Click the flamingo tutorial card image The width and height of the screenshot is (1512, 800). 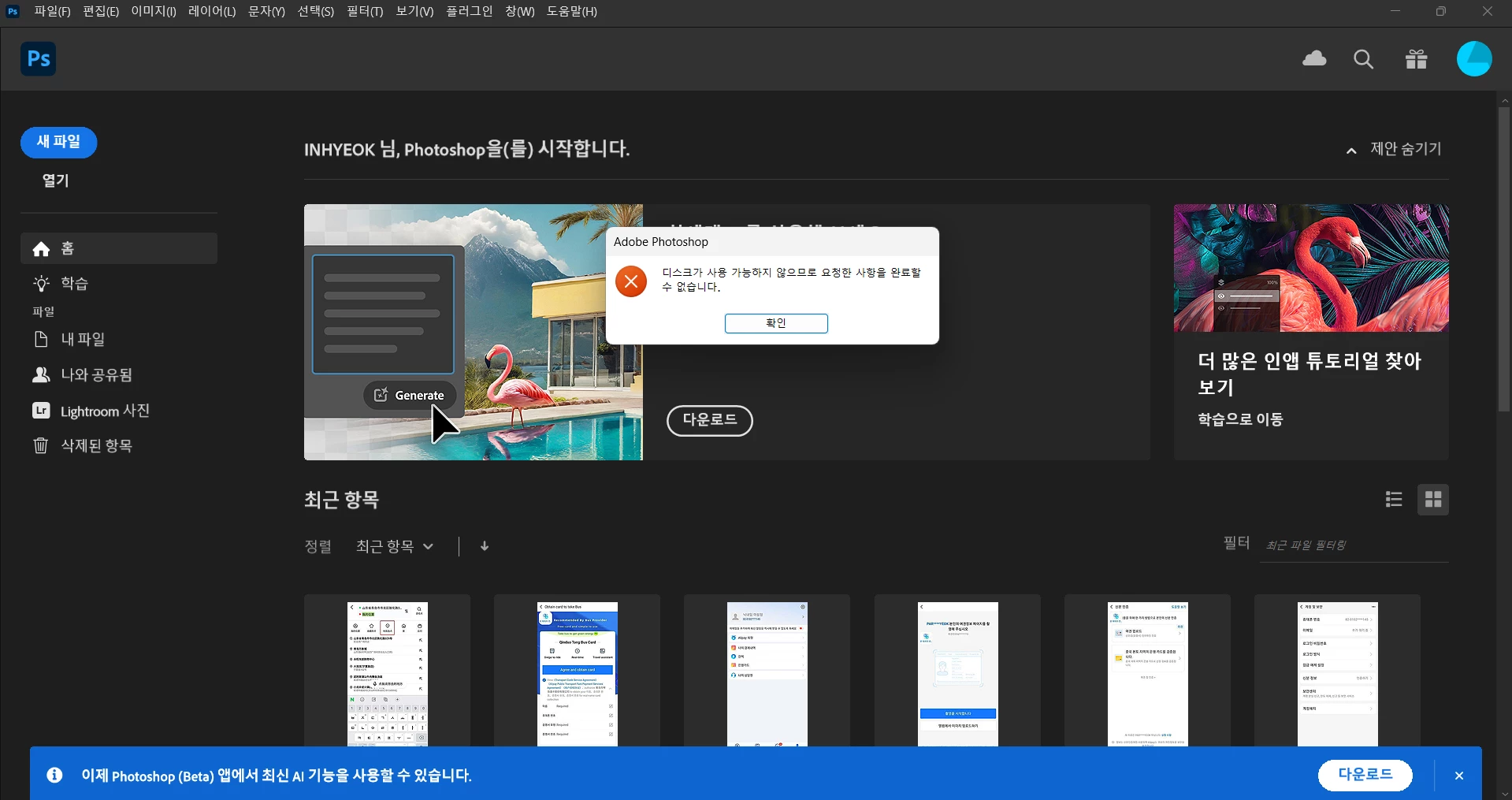(x=1311, y=268)
